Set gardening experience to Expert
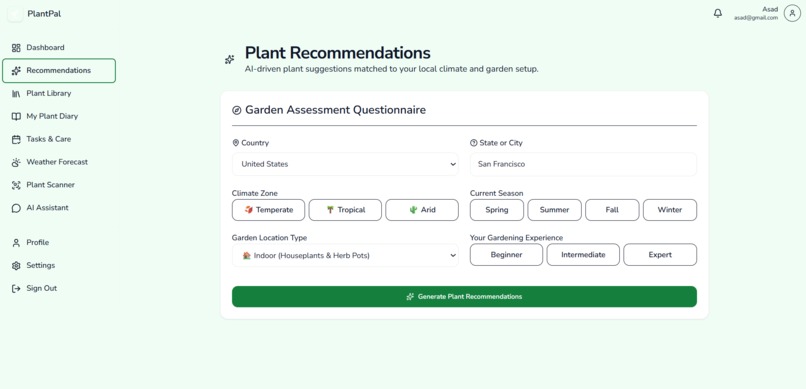Image resolution: width=806 pixels, height=389 pixels. click(660, 255)
